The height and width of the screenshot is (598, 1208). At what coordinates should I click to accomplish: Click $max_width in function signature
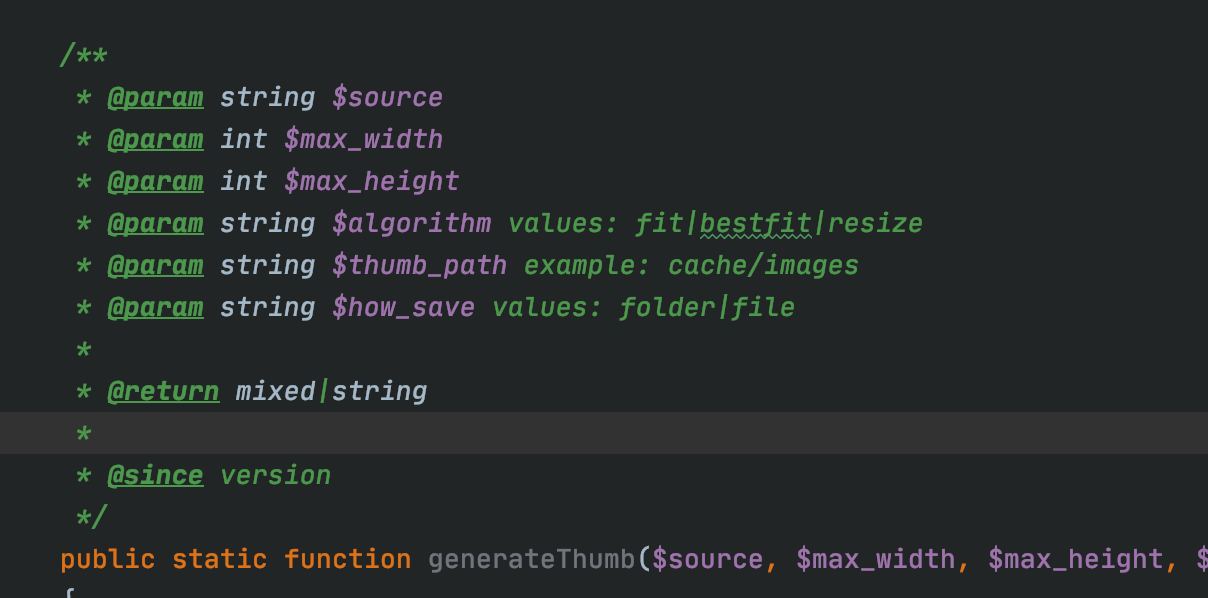pos(875,560)
